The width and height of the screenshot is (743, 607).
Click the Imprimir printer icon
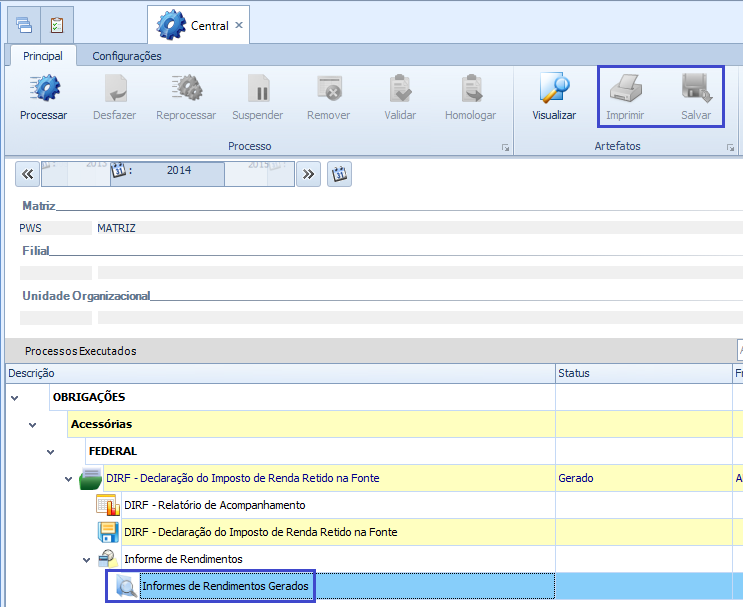(625, 90)
